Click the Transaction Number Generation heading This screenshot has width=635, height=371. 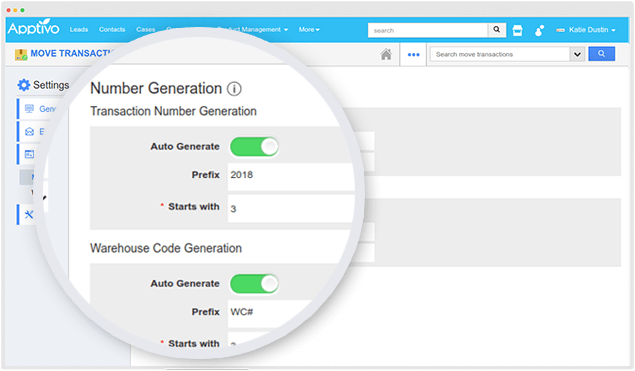[173, 111]
